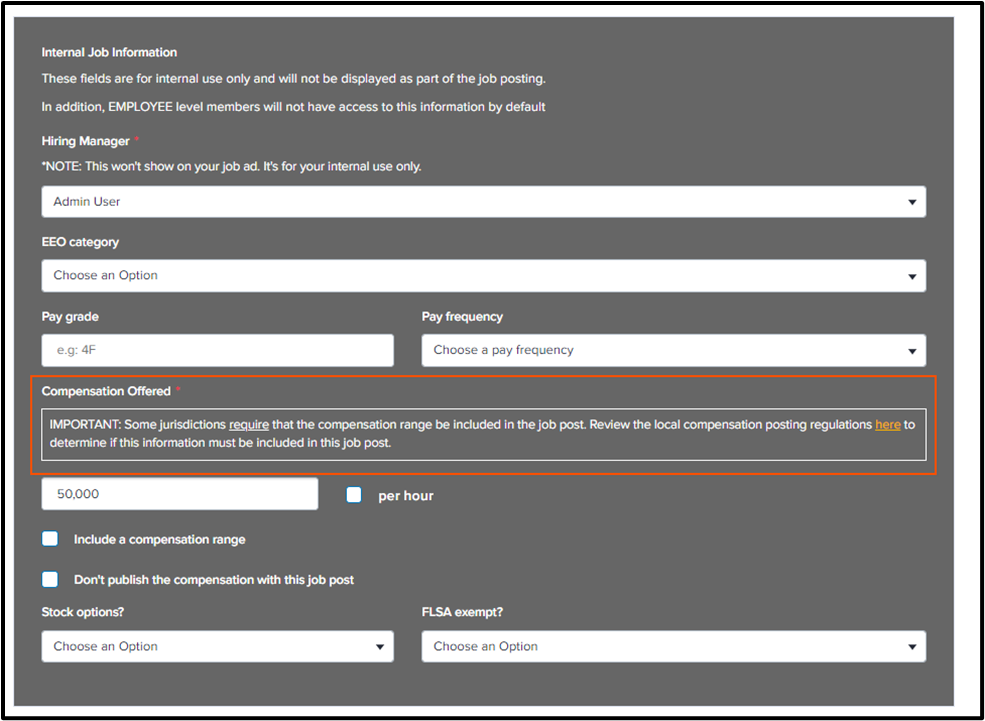985x721 pixels.
Task: Open the 'here' regulations link
Action: click(x=888, y=425)
